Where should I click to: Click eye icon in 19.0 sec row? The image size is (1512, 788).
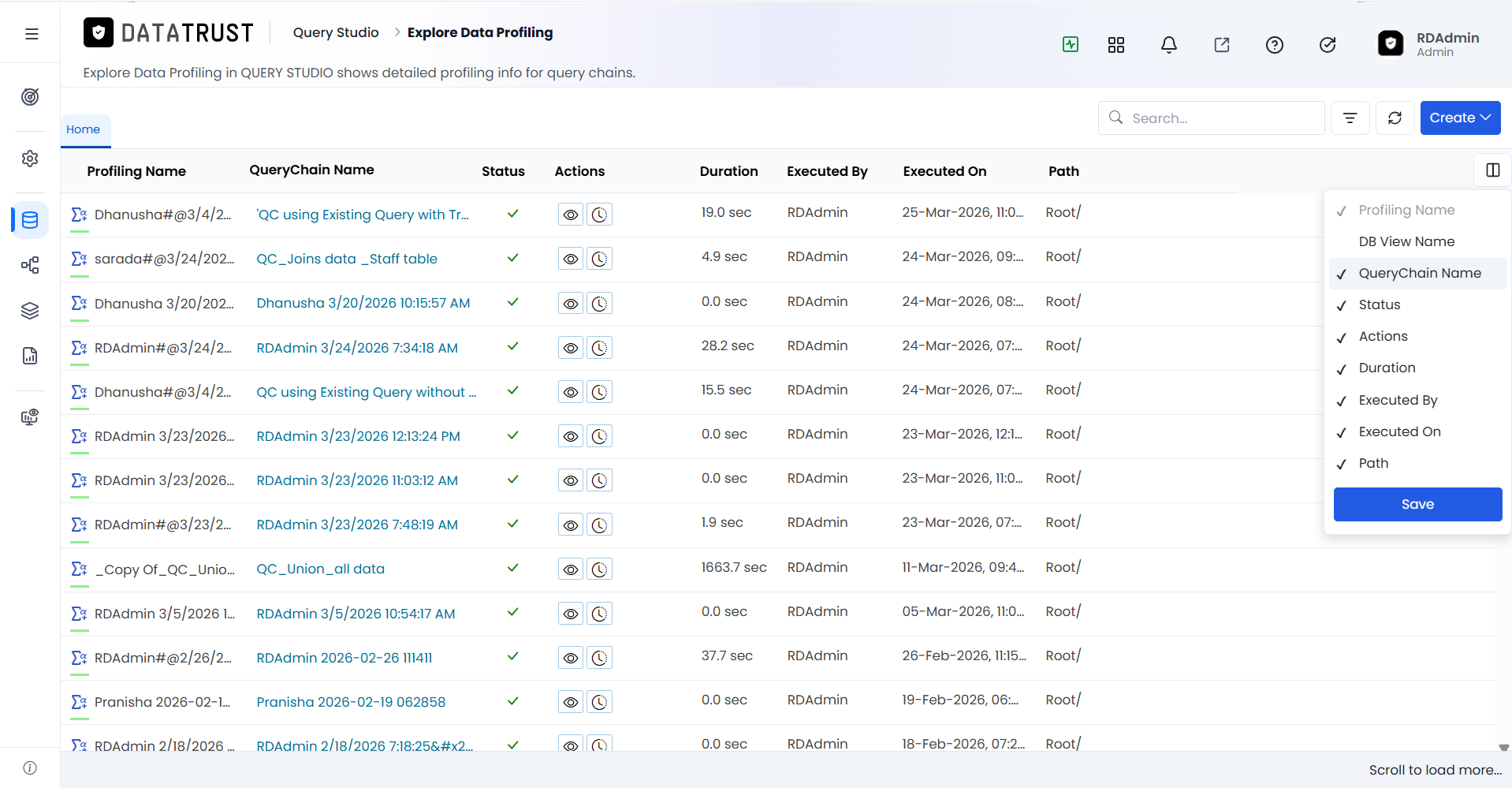[571, 215]
